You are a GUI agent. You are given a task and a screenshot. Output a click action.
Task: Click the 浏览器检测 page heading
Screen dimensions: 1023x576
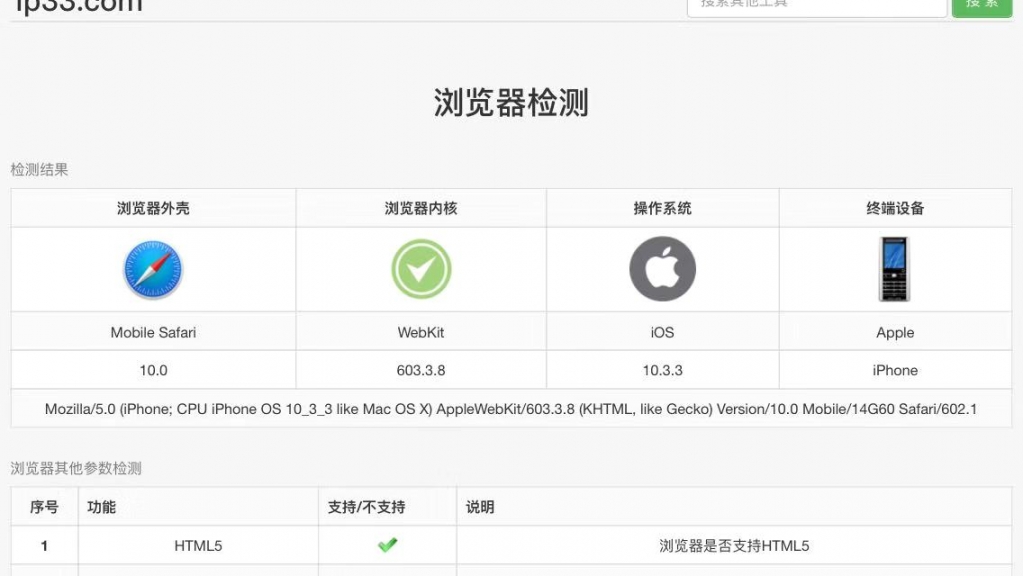click(x=512, y=102)
